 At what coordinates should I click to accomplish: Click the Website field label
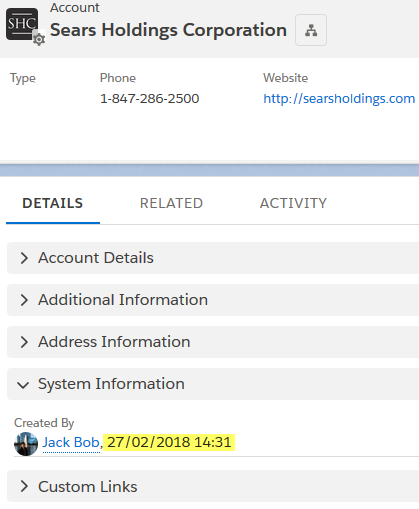coord(285,78)
